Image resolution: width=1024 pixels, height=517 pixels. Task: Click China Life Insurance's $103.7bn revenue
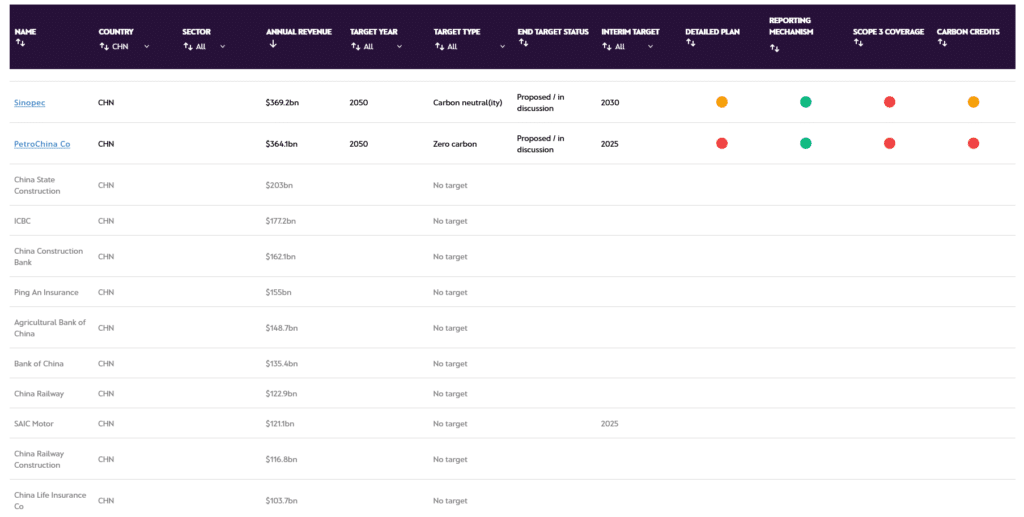point(281,501)
